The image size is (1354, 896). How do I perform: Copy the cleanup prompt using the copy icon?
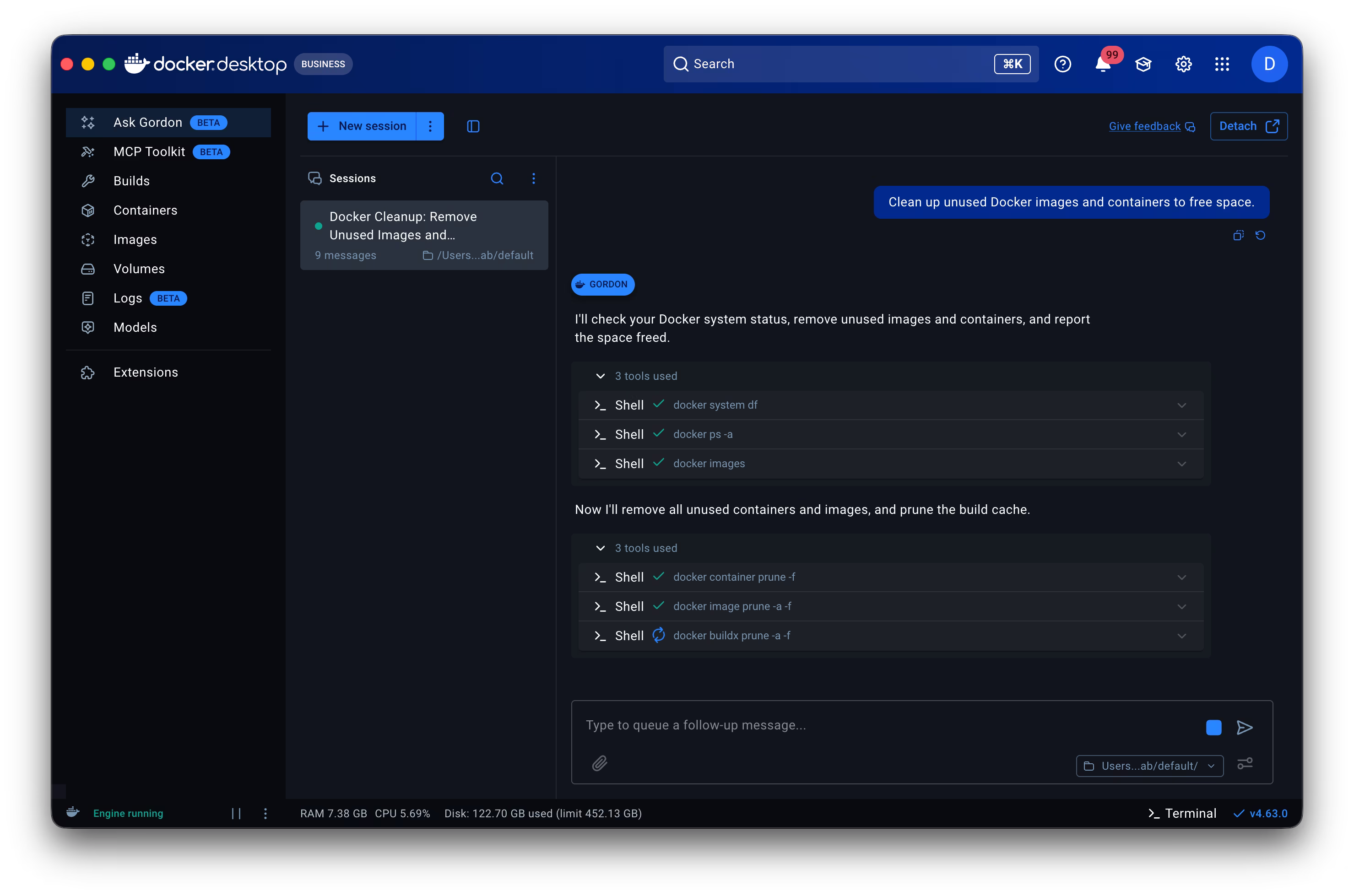[x=1238, y=235]
